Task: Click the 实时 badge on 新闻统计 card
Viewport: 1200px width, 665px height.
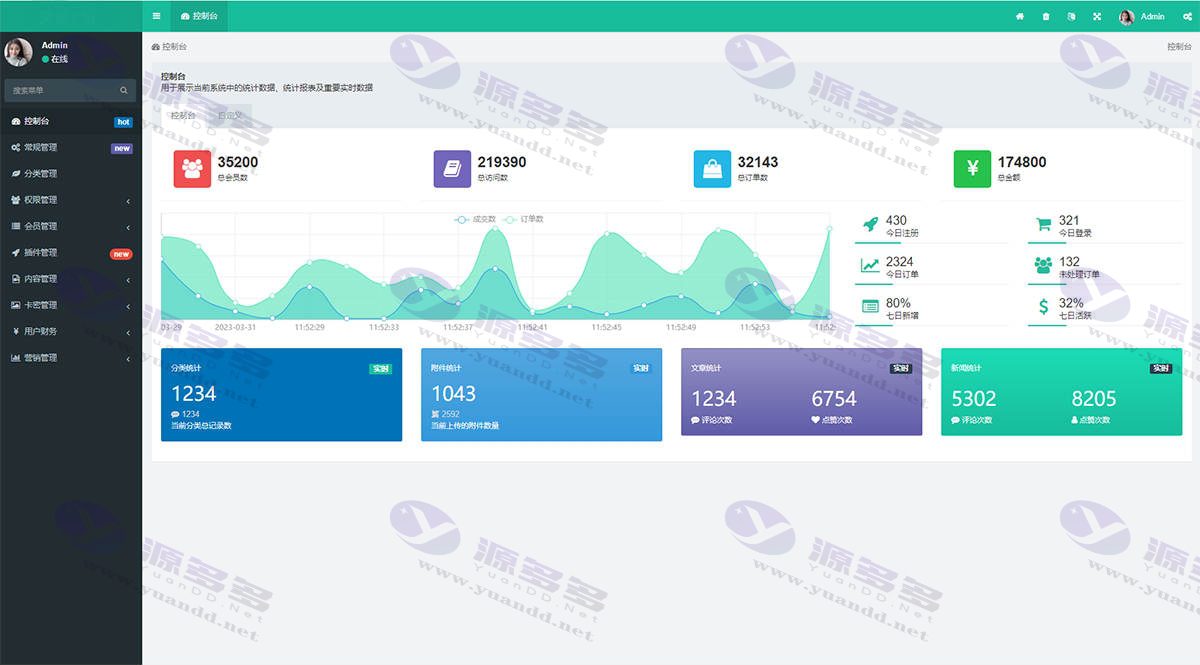Action: click(x=1160, y=368)
